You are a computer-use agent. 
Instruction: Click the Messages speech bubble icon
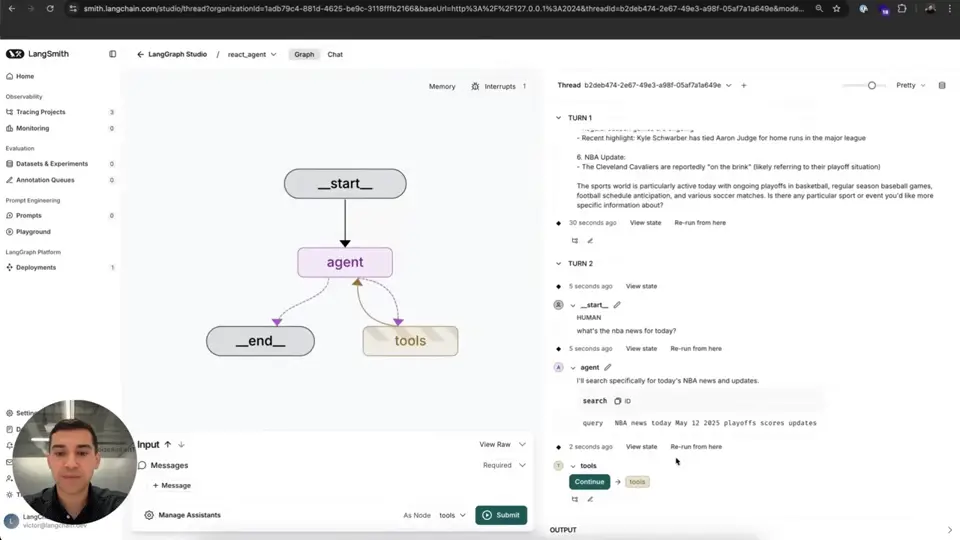point(143,465)
